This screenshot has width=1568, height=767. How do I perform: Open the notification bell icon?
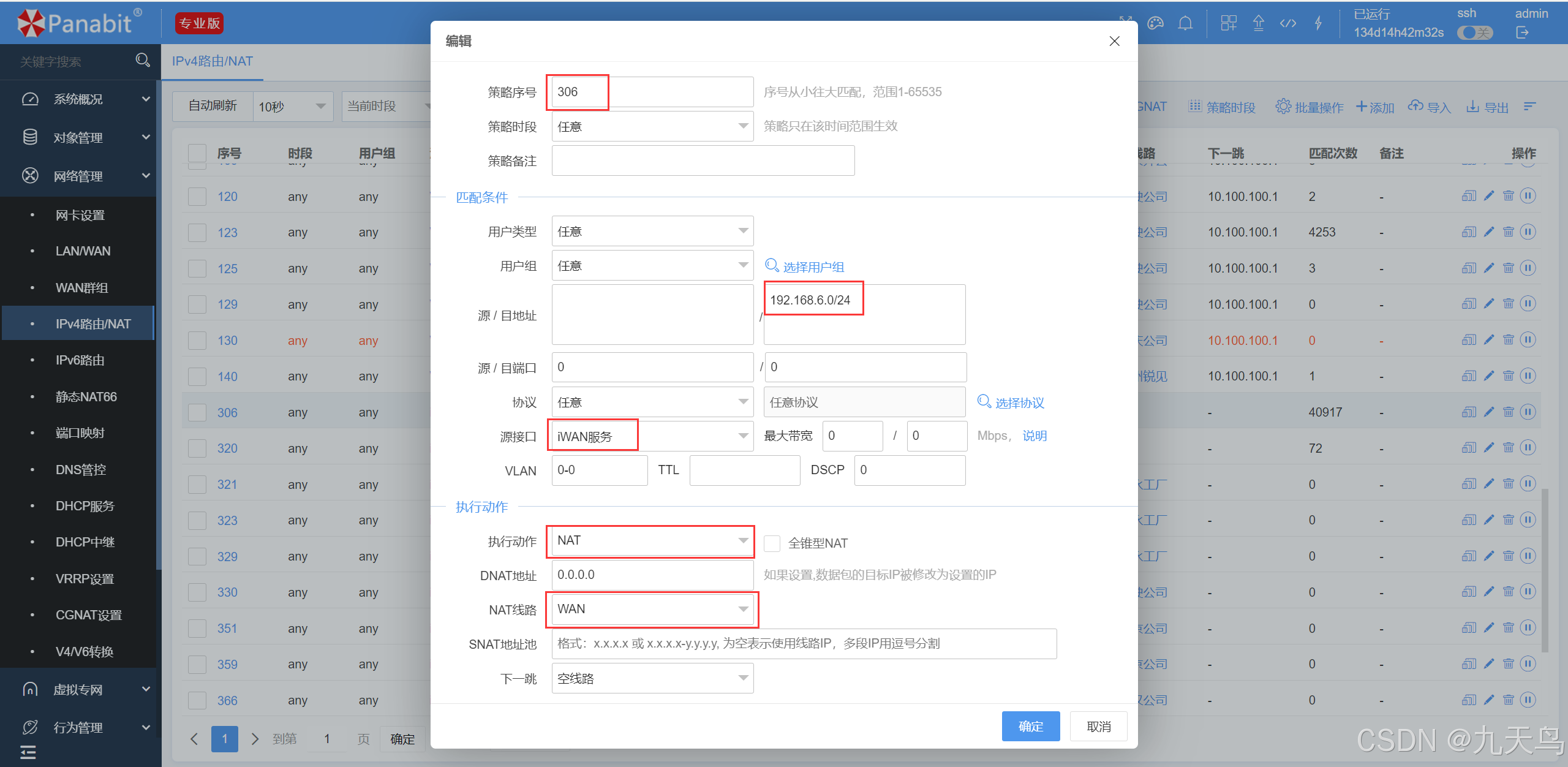1185,24
